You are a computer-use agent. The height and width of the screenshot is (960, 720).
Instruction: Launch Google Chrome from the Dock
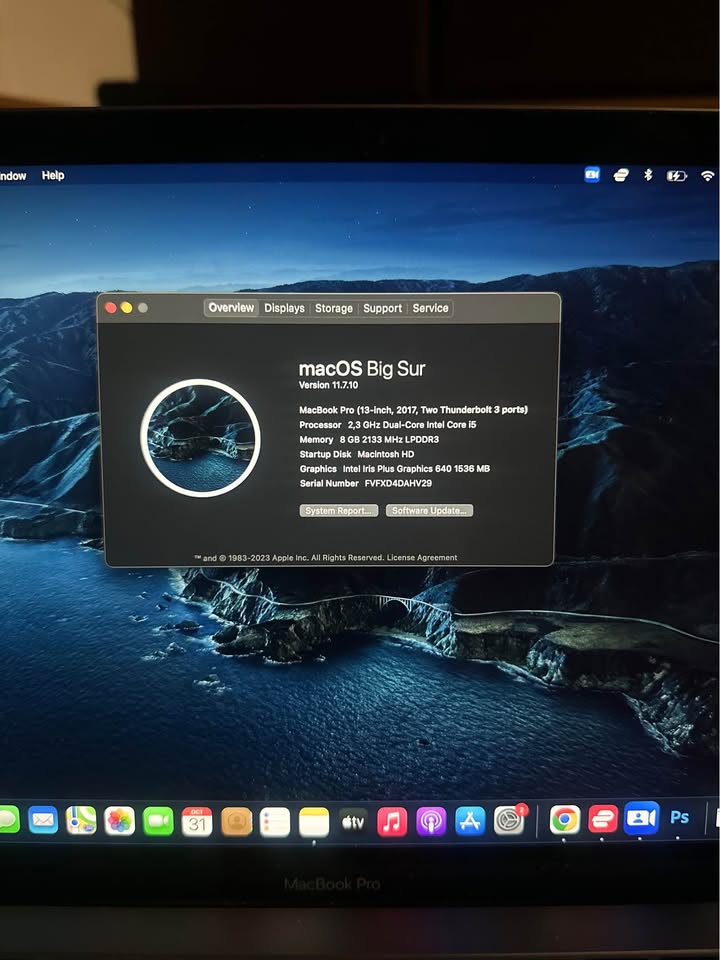point(565,820)
